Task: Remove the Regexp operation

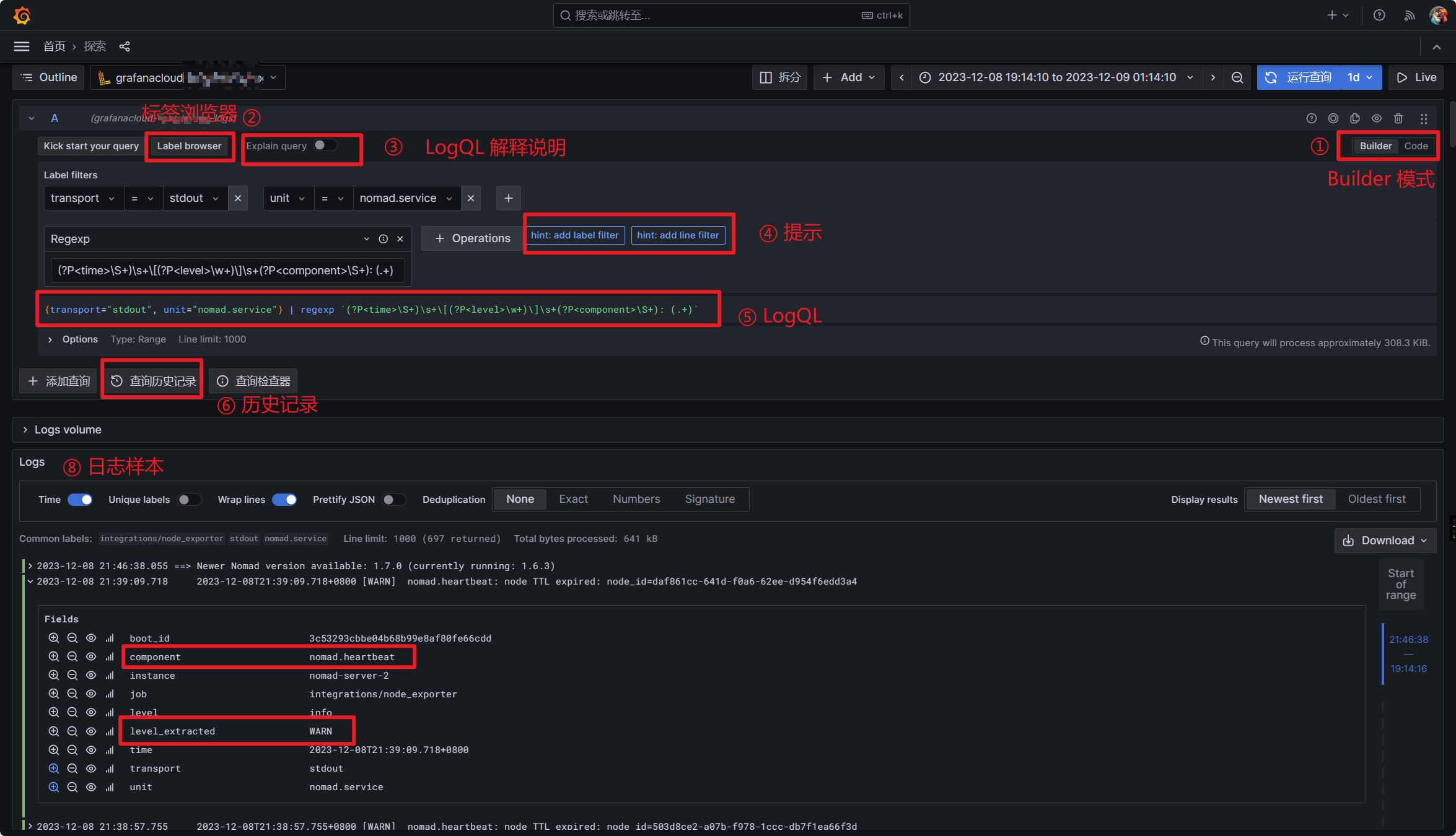Action: [x=400, y=239]
